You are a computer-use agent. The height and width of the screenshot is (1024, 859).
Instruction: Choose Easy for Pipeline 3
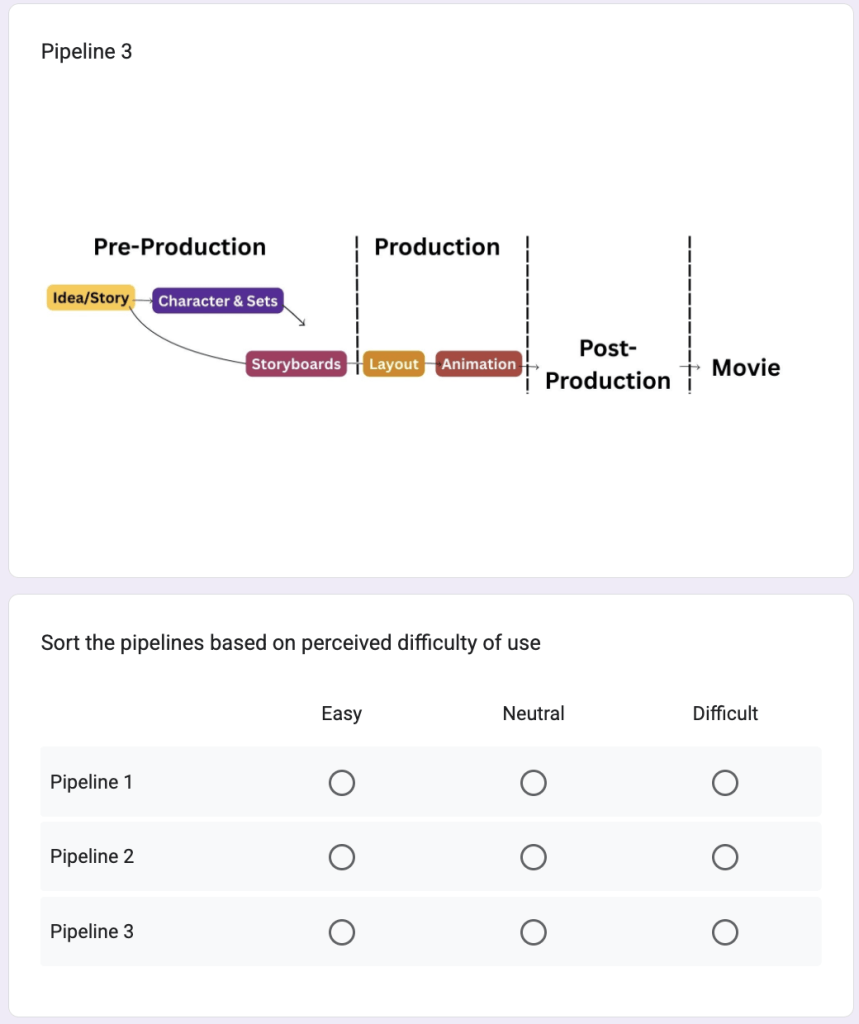point(342,932)
